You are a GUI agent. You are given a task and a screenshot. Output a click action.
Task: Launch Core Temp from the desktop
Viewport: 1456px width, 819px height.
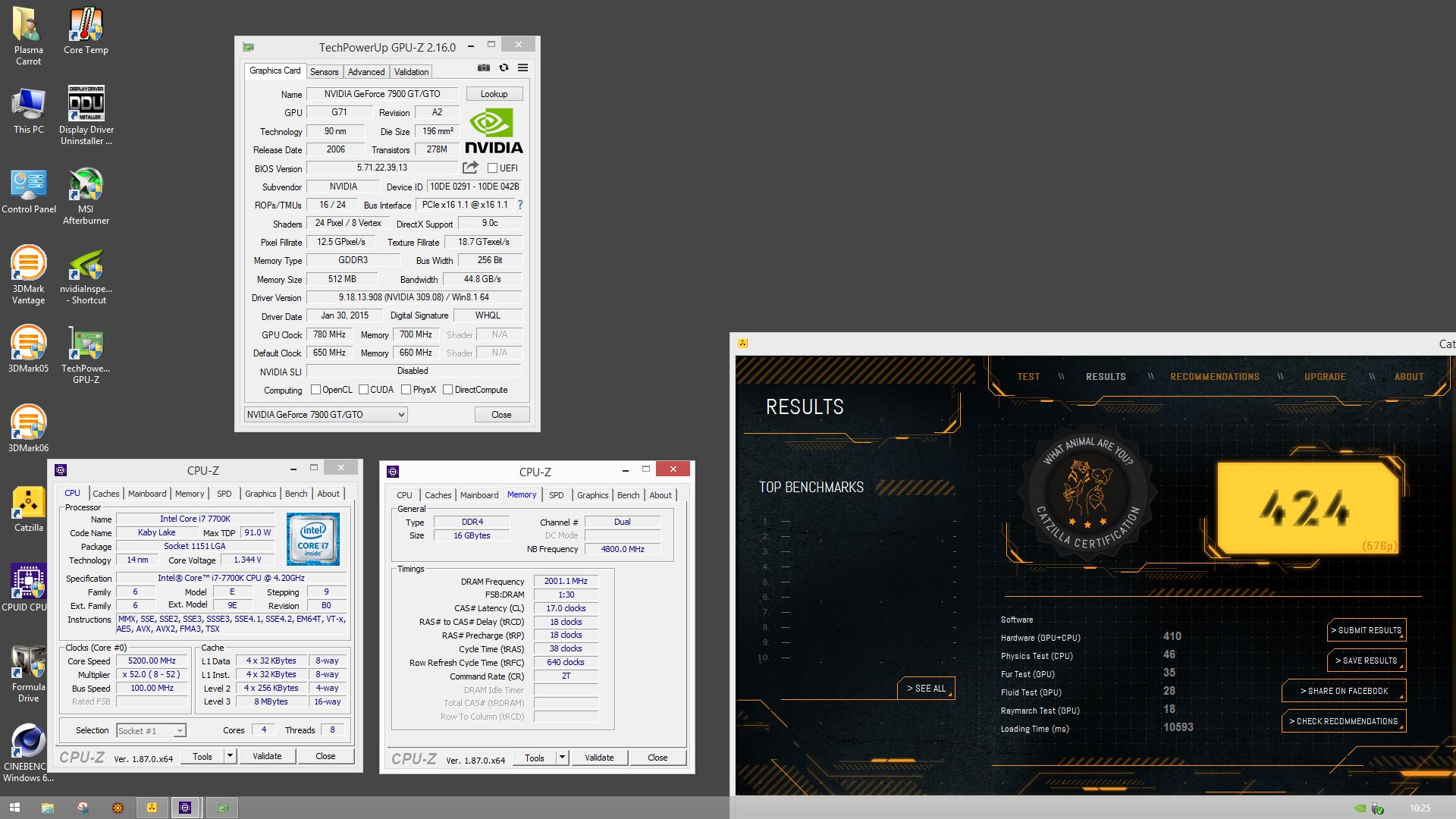[x=86, y=31]
